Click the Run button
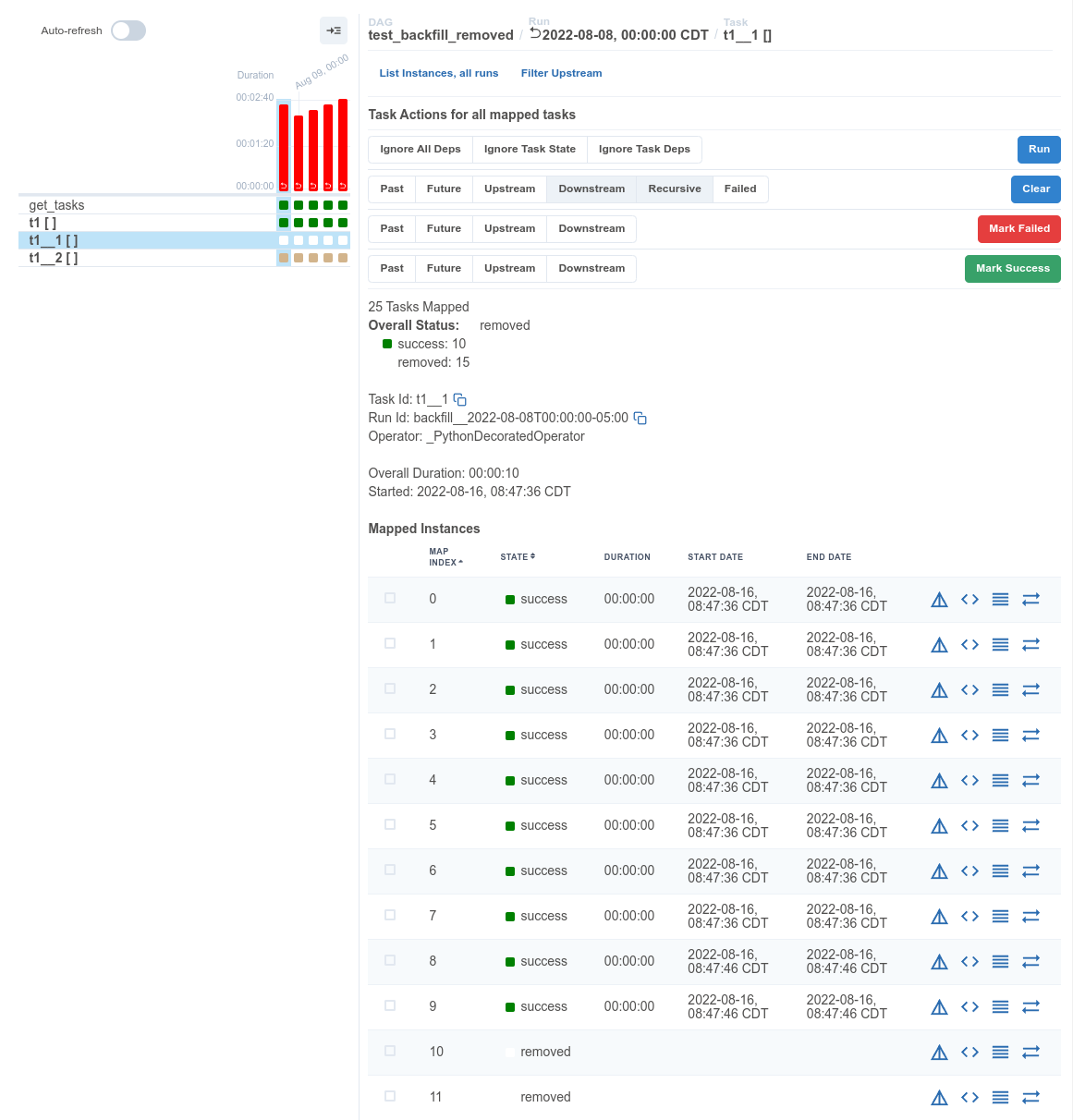The width and height of the screenshot is (1073, 1120). (1039, 149)
